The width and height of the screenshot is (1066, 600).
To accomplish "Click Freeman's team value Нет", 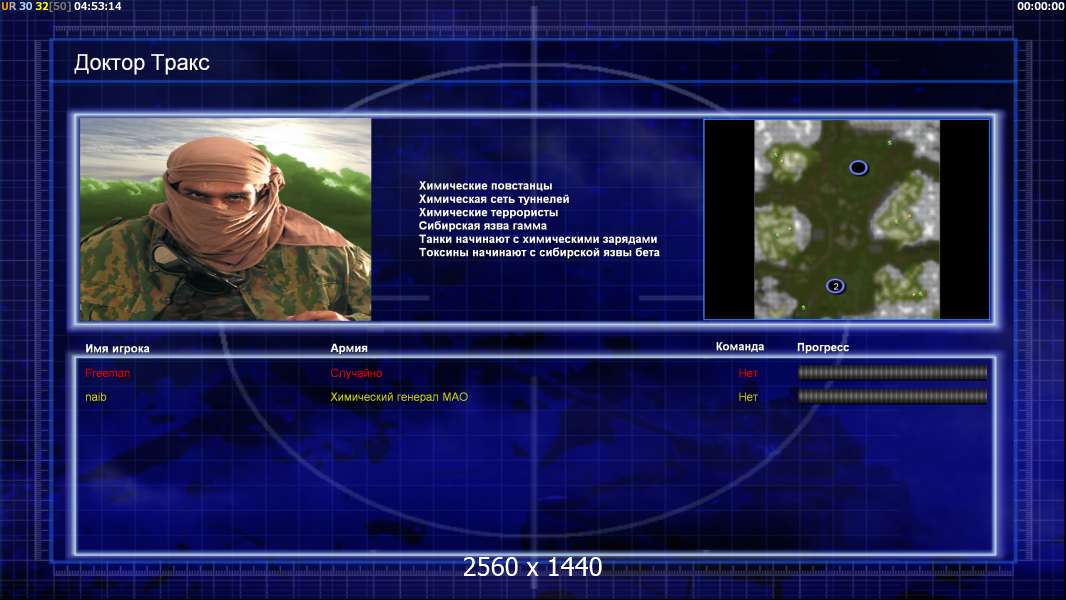I will [x=748, y=373].
